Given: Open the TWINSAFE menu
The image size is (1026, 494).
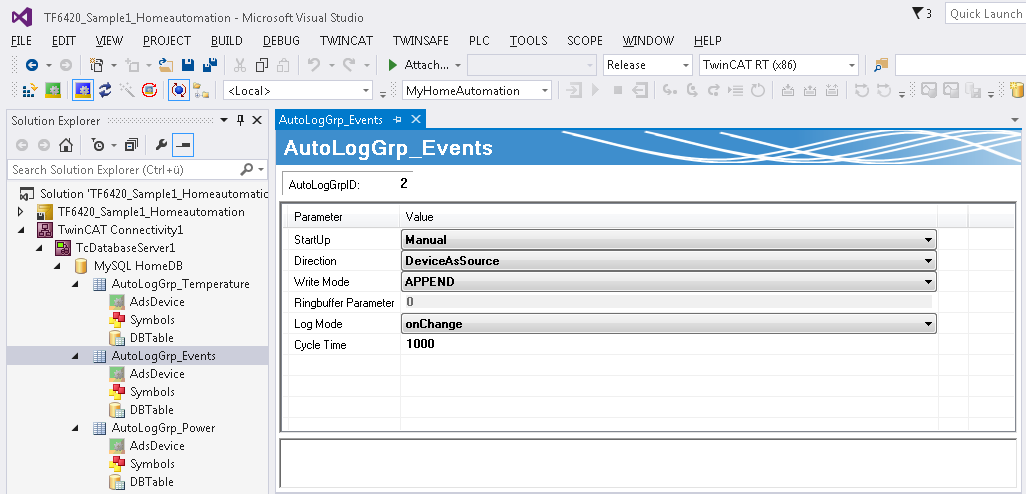Looking at the screenshot, I should click(421, 41).
